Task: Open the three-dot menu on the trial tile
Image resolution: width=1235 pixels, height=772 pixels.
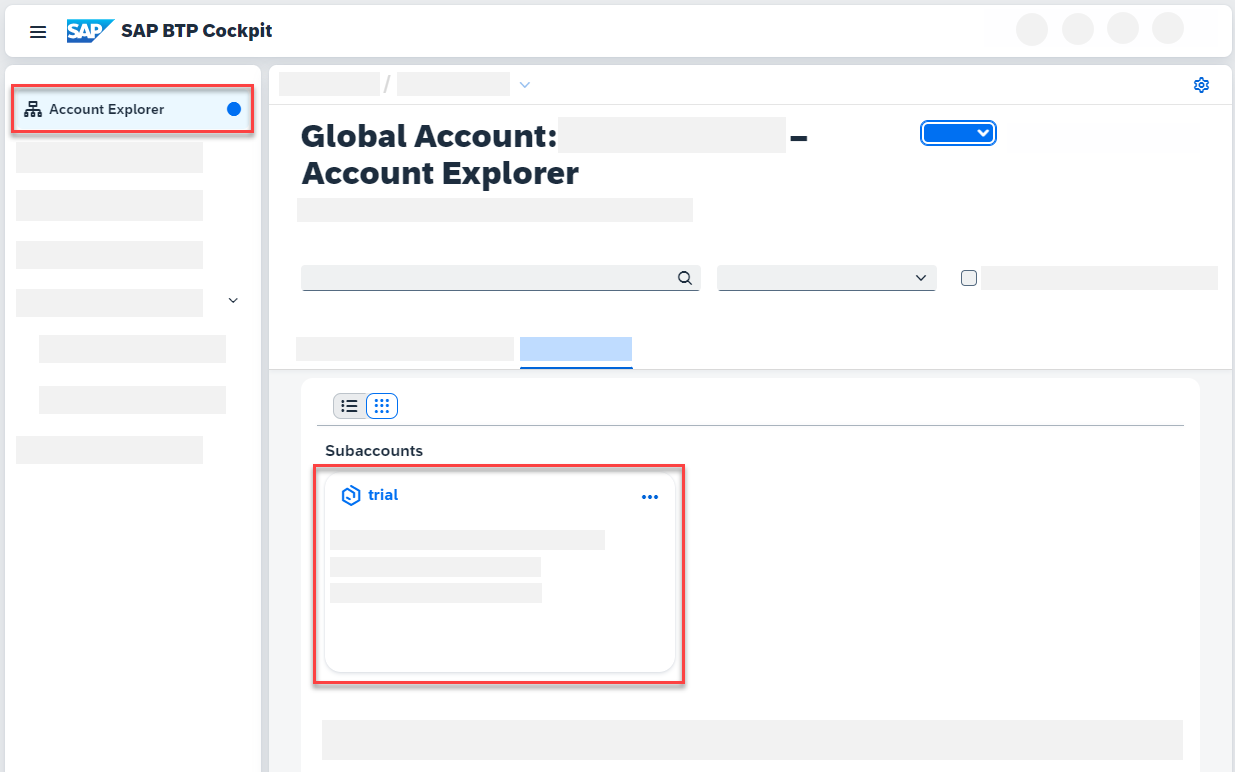Action: click(650, 497)
